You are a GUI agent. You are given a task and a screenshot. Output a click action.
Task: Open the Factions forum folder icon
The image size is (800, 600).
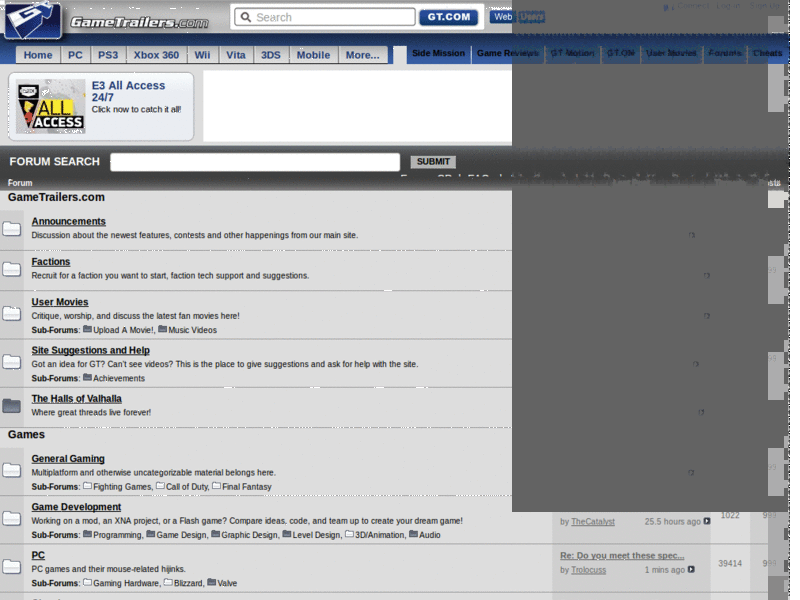[11, 269]
